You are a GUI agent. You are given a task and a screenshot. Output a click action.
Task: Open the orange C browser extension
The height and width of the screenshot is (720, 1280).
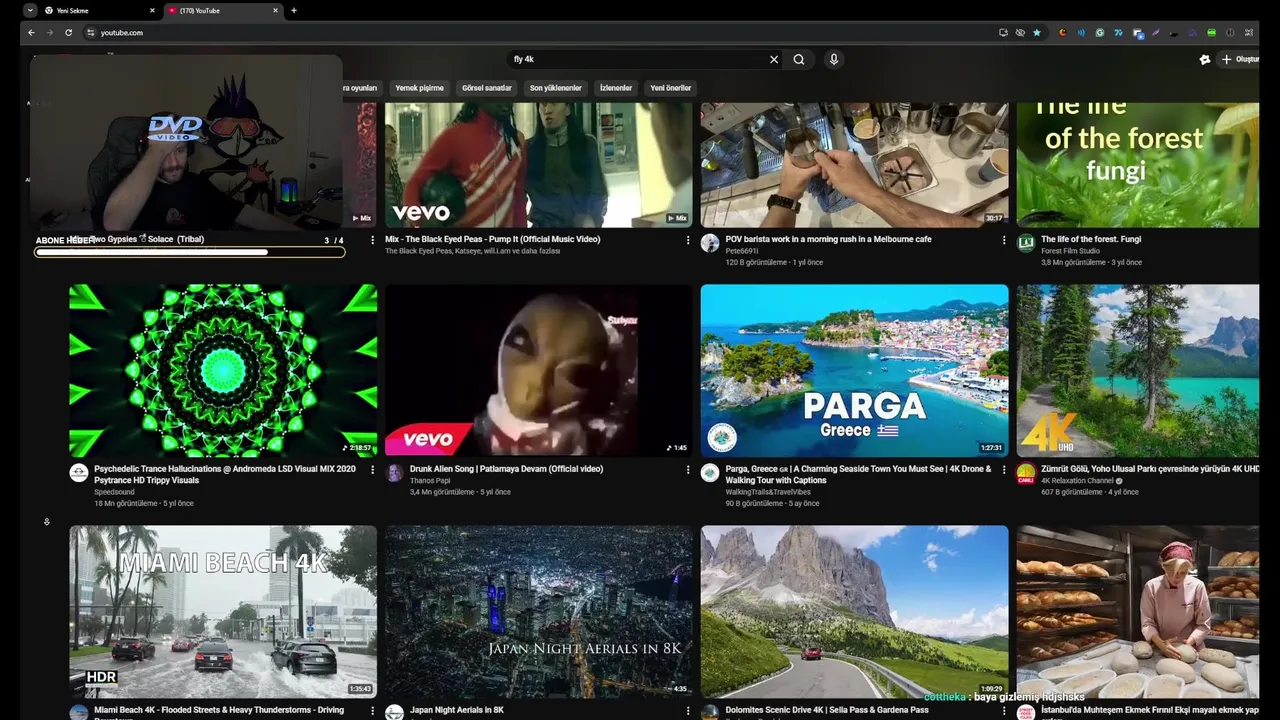coord(1063,32)
